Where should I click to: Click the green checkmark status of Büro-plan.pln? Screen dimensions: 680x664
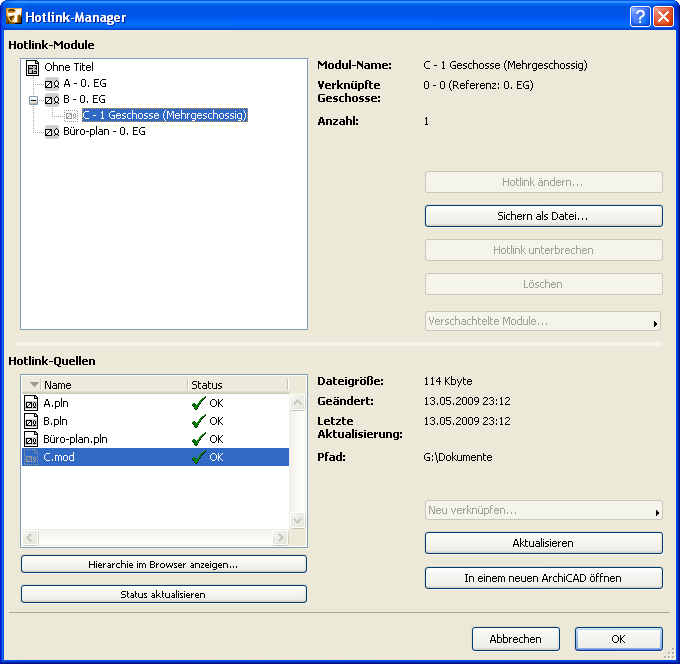pos(199,439)
